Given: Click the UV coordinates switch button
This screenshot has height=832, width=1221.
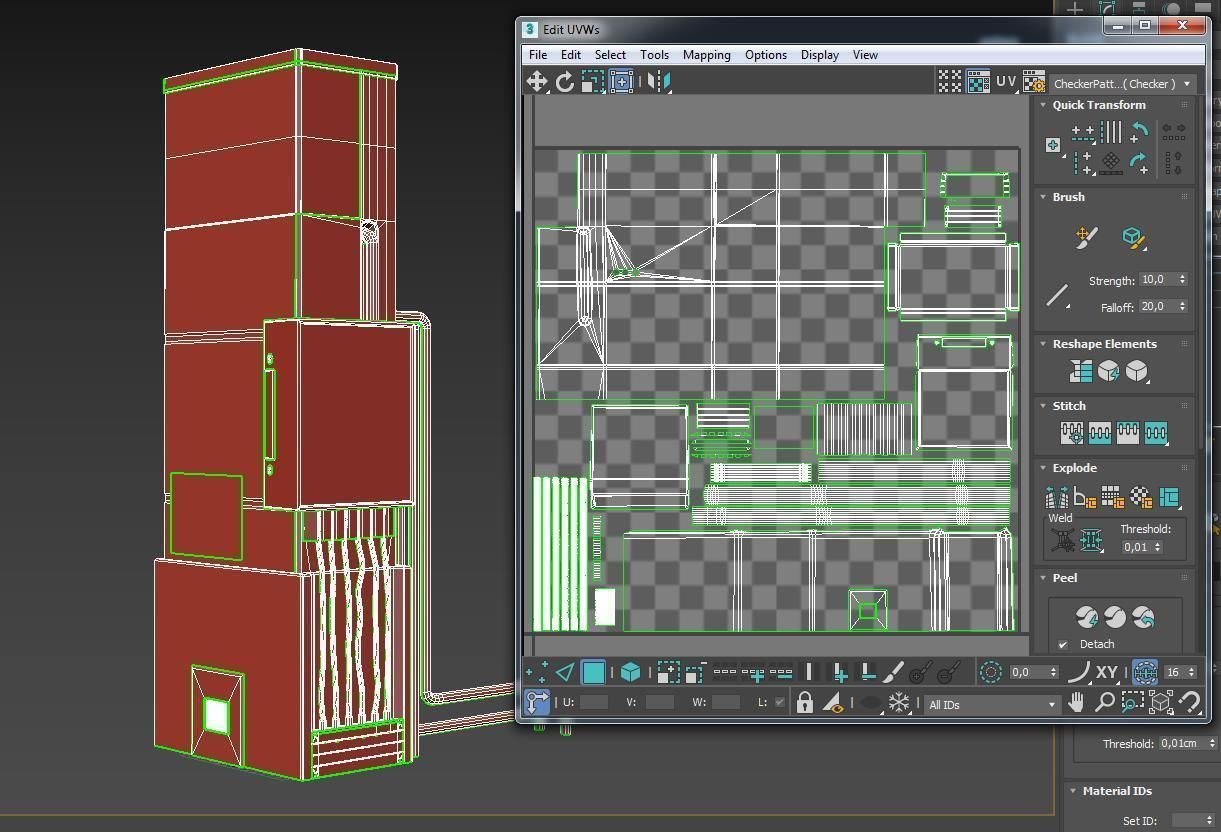Looking at the screenshot, I should 1006,82.
